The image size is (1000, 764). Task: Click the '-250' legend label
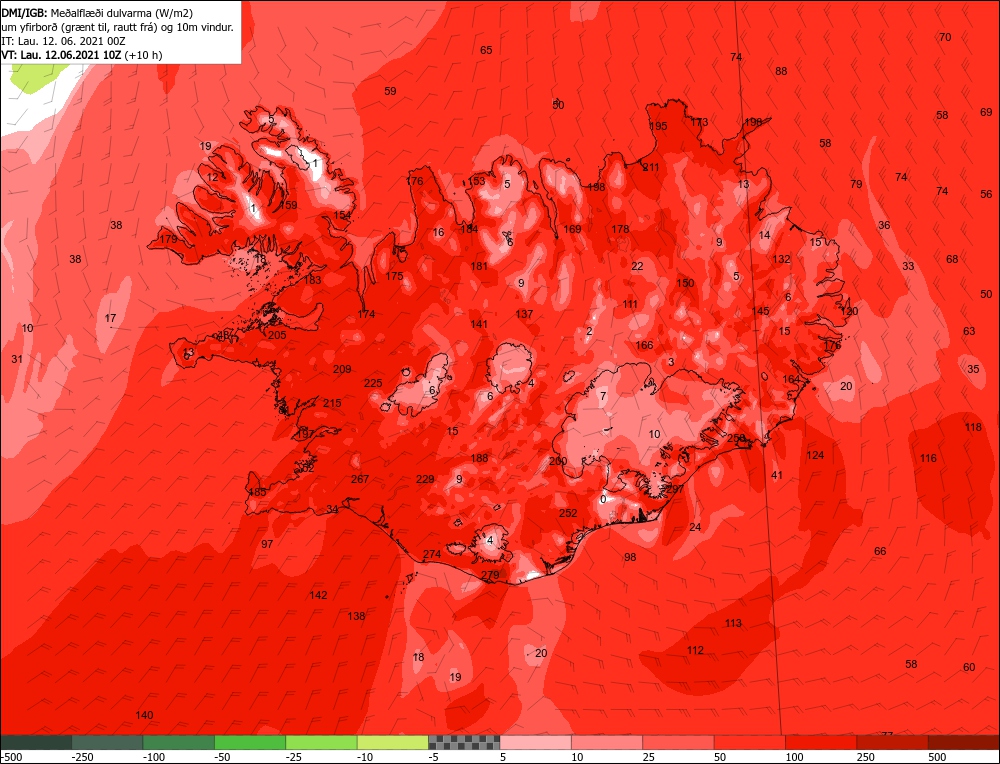(83, 757)
